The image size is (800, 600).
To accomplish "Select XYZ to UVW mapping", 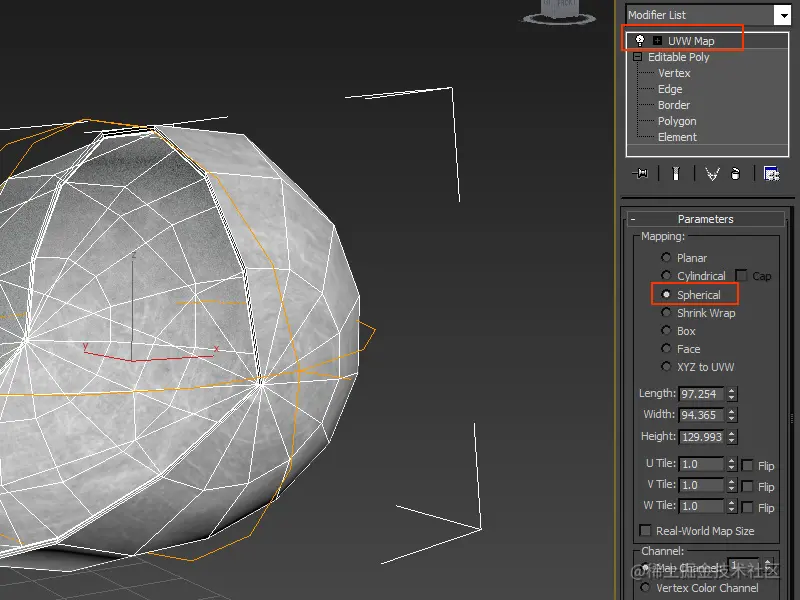I will (666, 366).
